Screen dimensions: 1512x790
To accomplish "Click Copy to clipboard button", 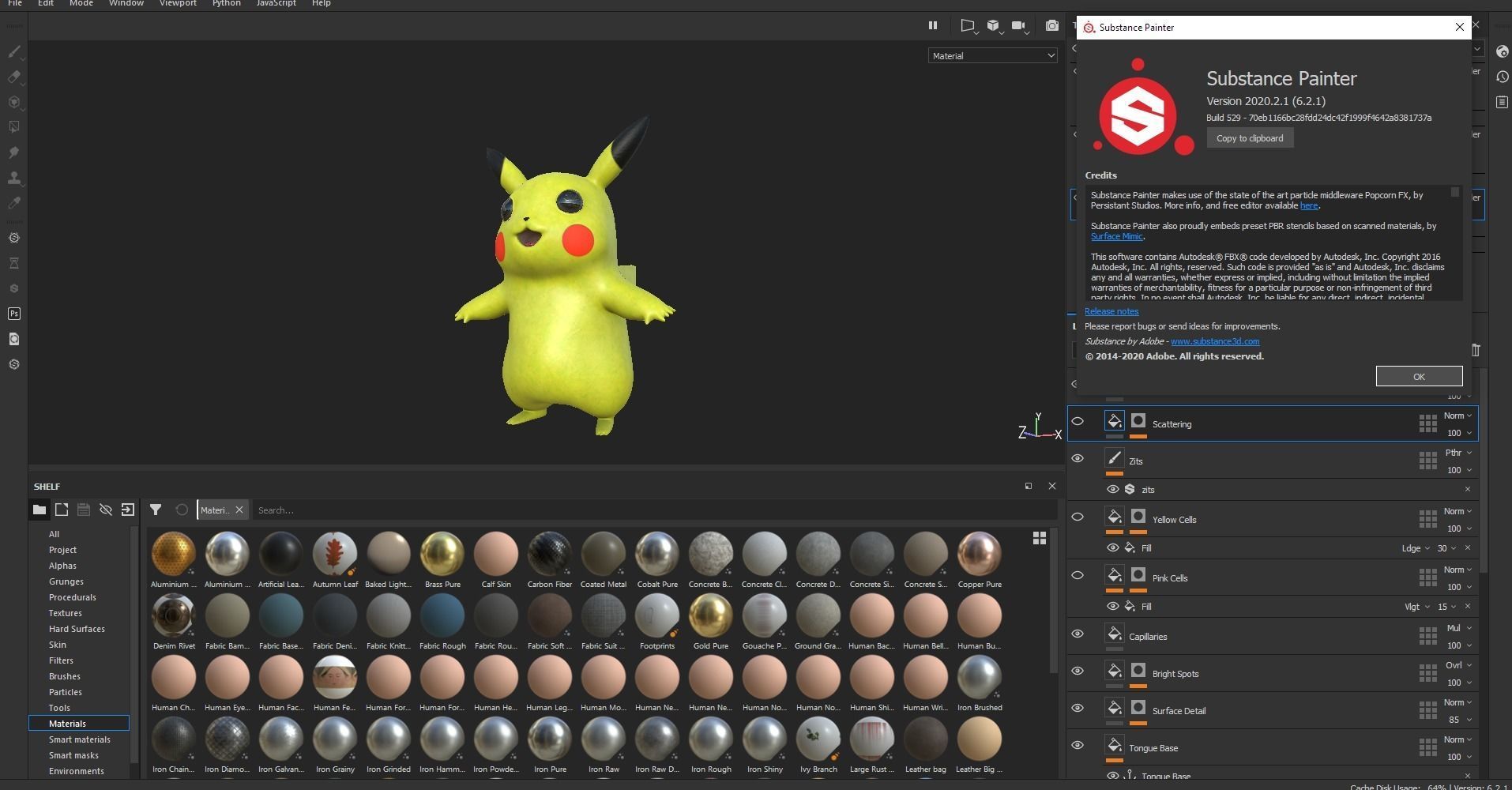I will (1250, 138).
